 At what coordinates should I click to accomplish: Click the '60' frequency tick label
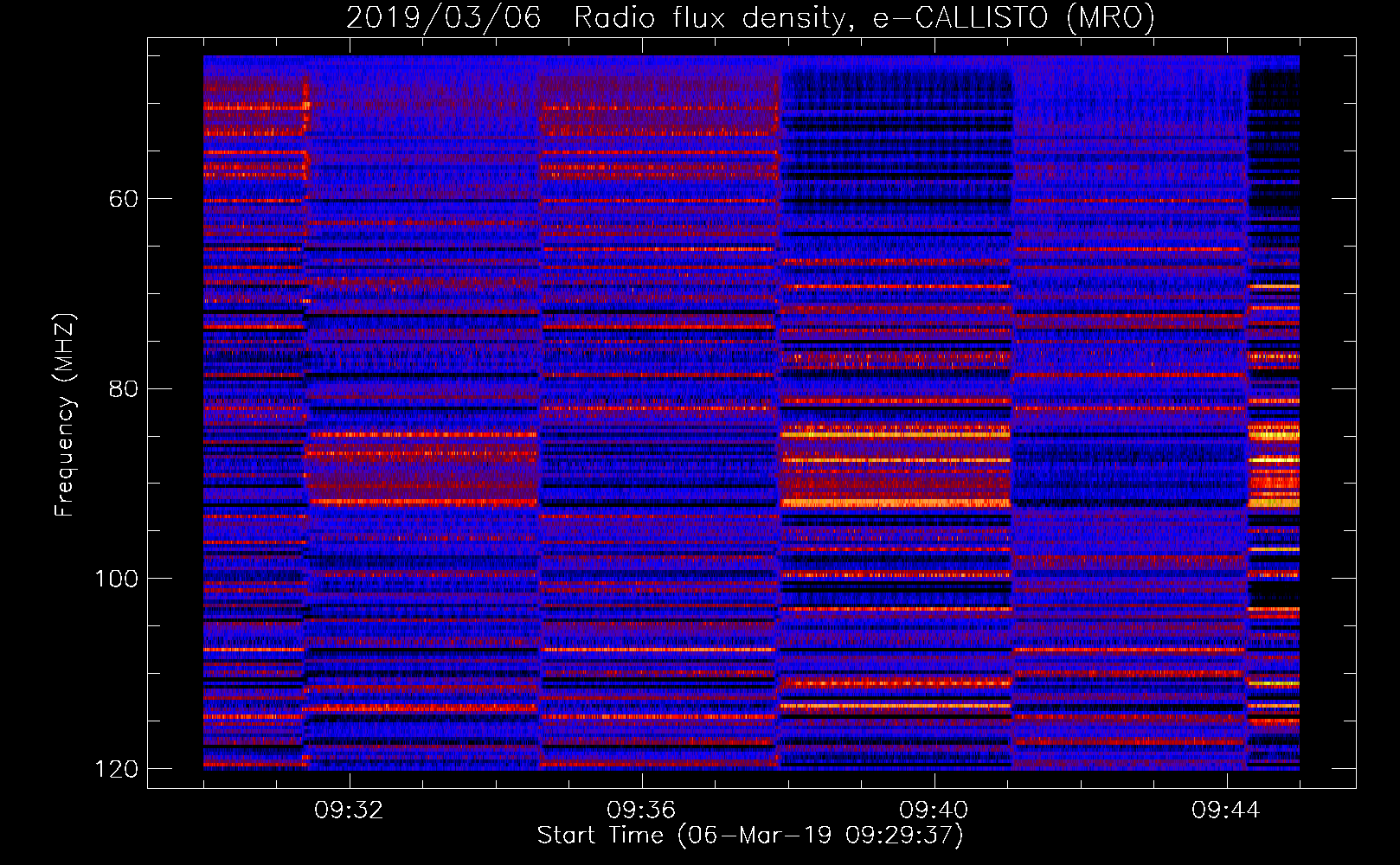point(124,199)
